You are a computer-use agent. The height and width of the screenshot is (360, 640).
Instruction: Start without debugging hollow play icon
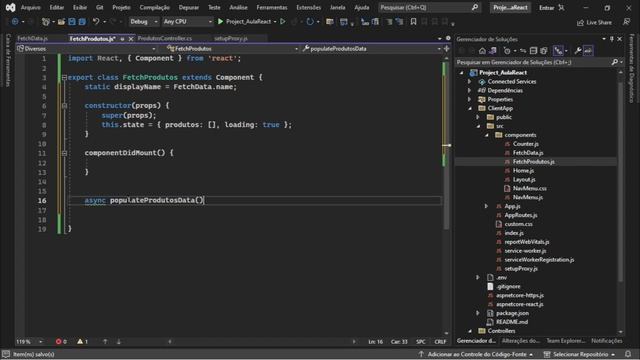[282, 22]
